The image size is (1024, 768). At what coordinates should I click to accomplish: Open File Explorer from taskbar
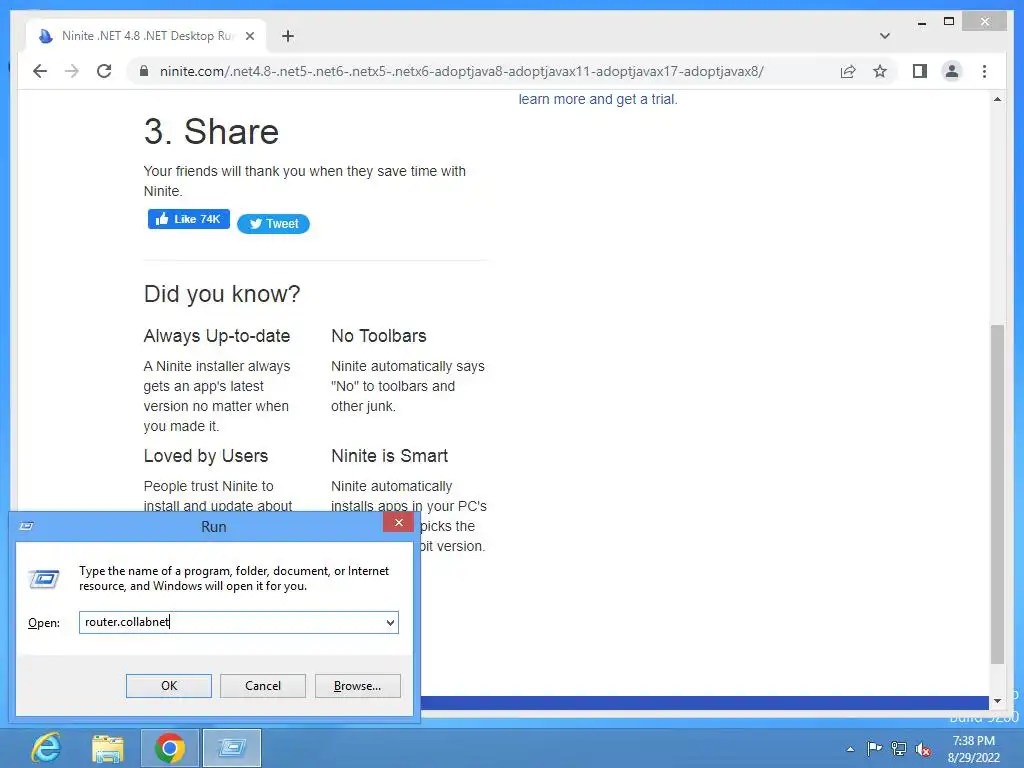(108, 748)
